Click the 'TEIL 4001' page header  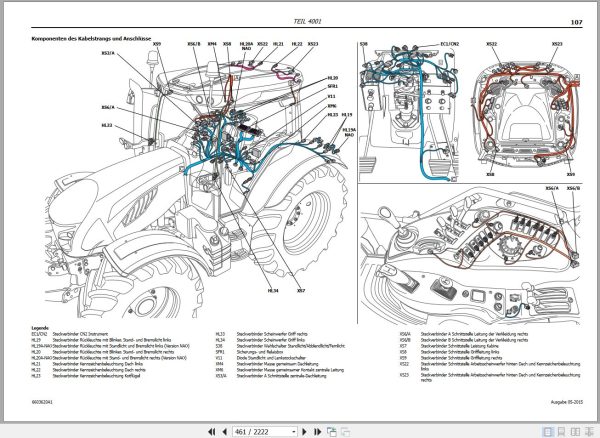tap(307, 21)
